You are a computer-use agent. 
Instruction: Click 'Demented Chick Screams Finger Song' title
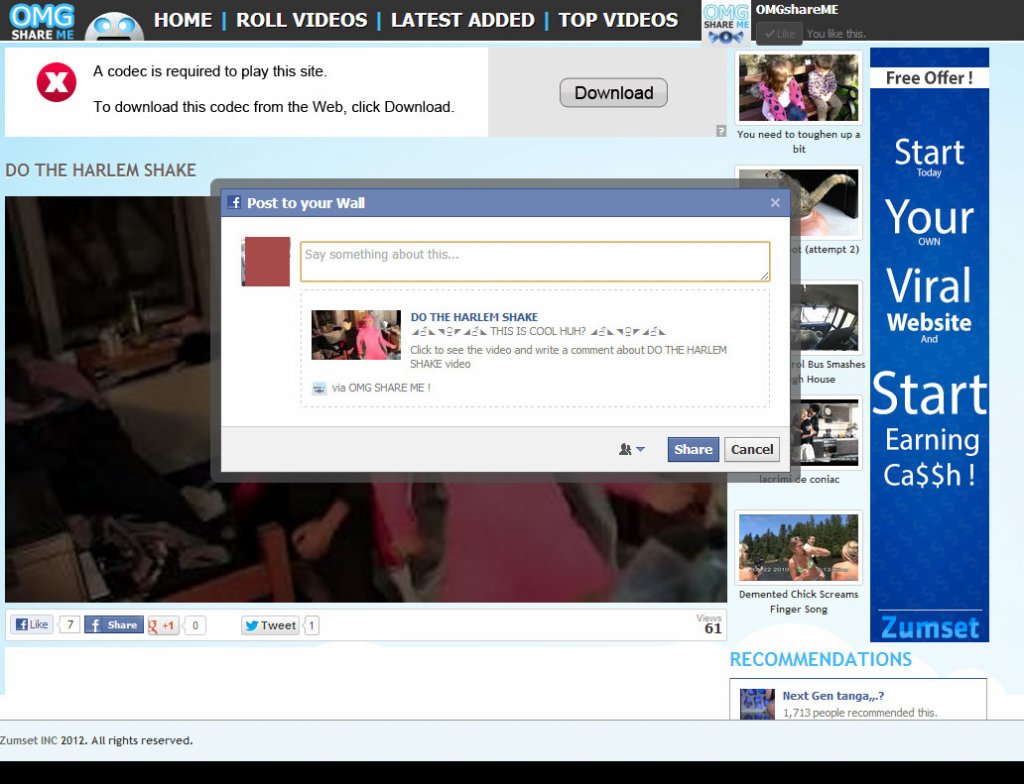click(798, 602)
